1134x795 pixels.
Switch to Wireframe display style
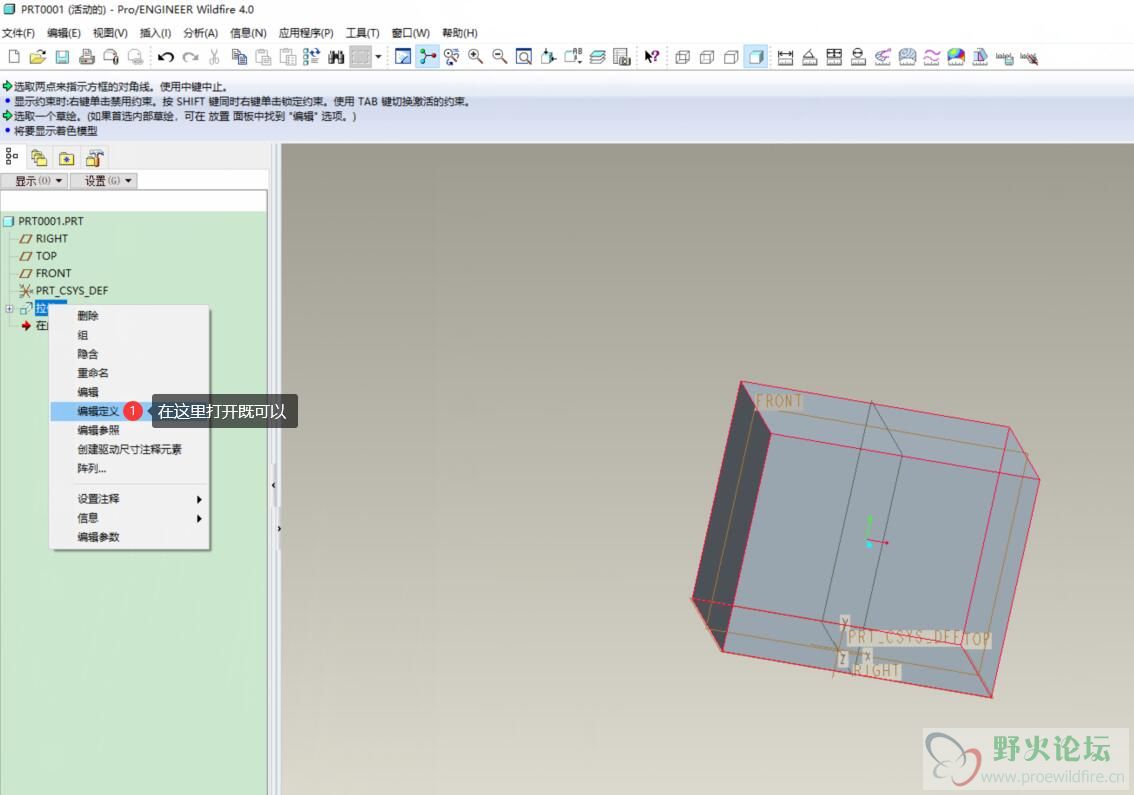click(682, 56)
